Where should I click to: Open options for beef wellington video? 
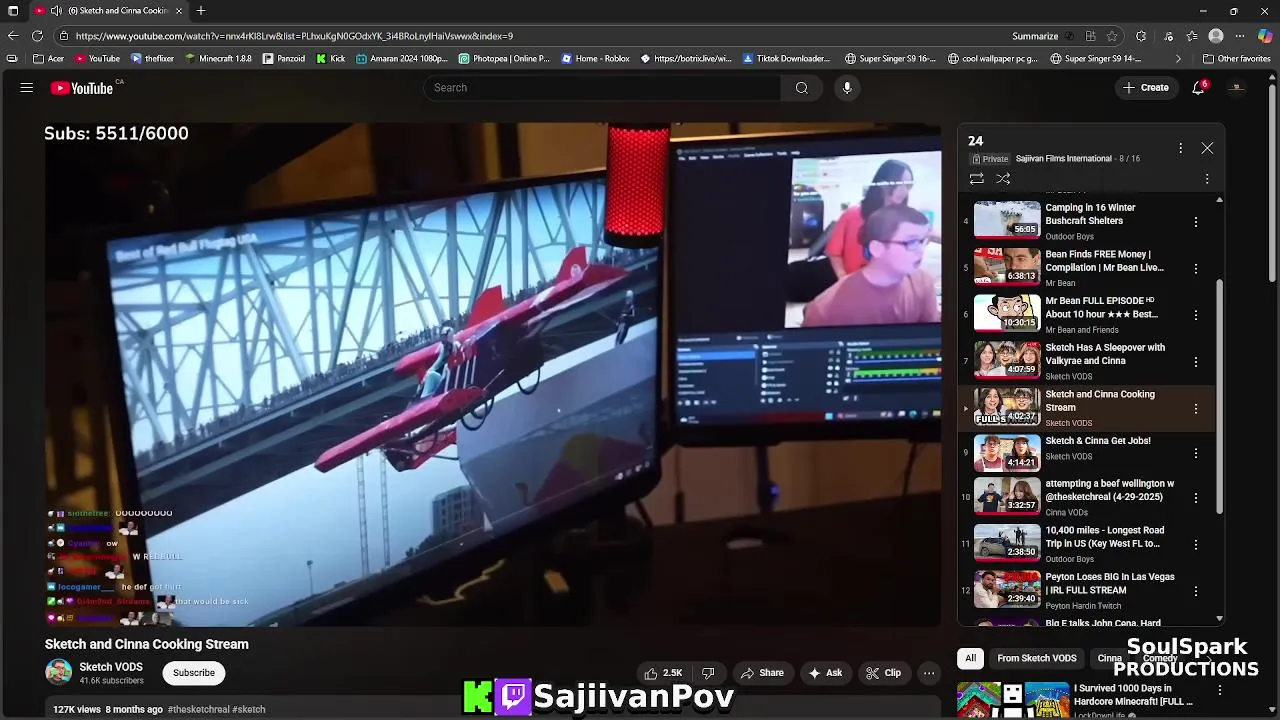[x=1195, y=498]
